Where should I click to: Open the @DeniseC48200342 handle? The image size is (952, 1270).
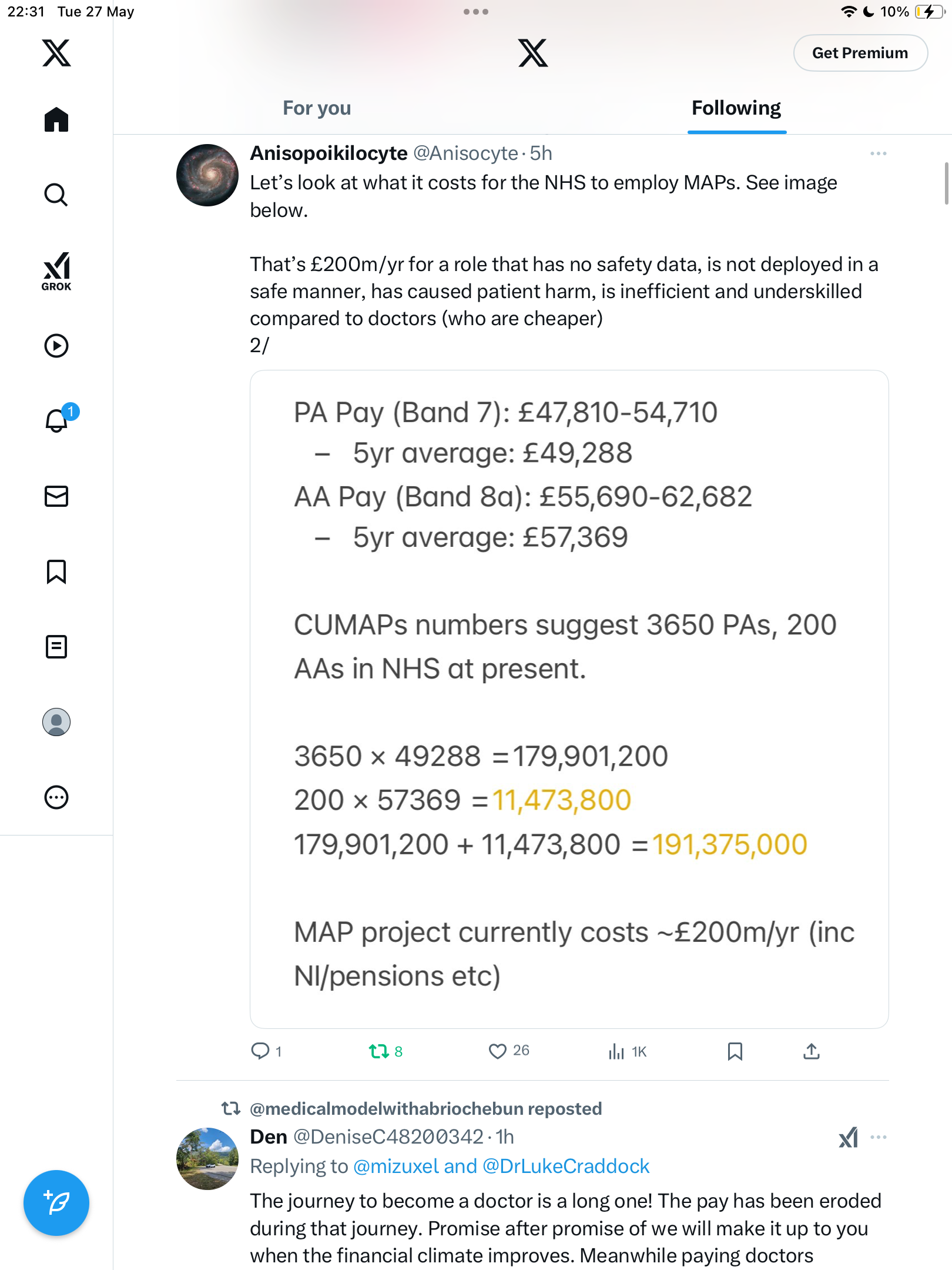388,1137
